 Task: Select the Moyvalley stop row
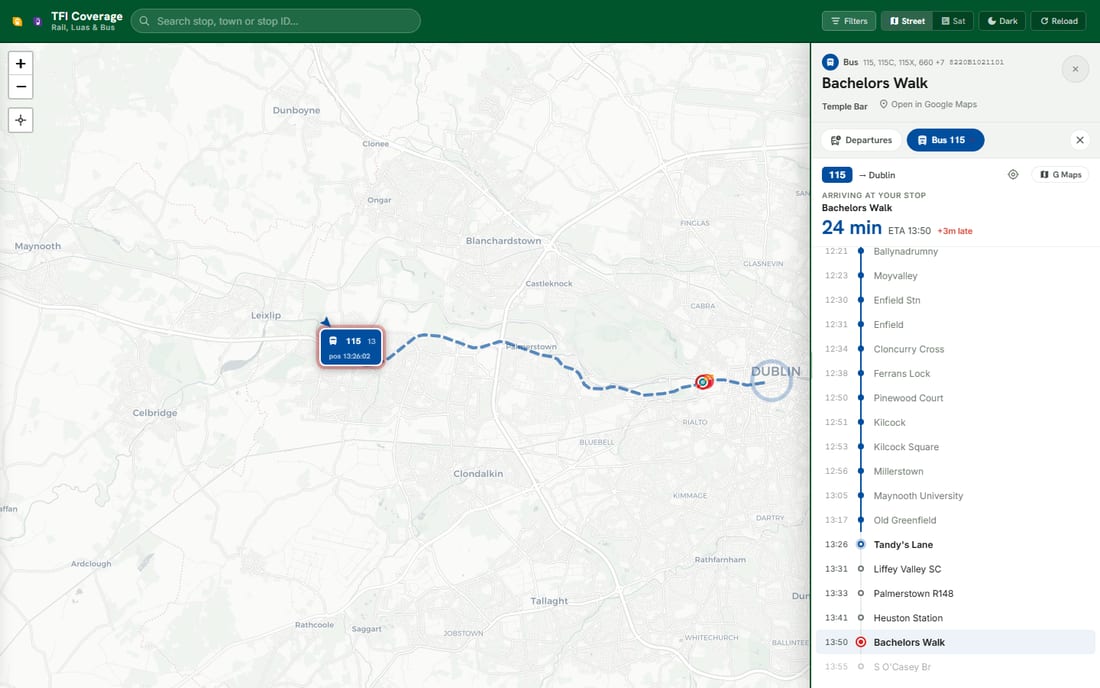[x=955, y=276]
